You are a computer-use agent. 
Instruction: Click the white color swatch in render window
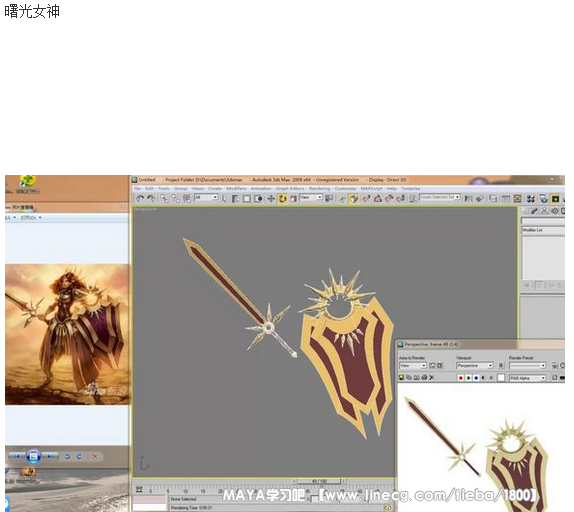[501, 378]
